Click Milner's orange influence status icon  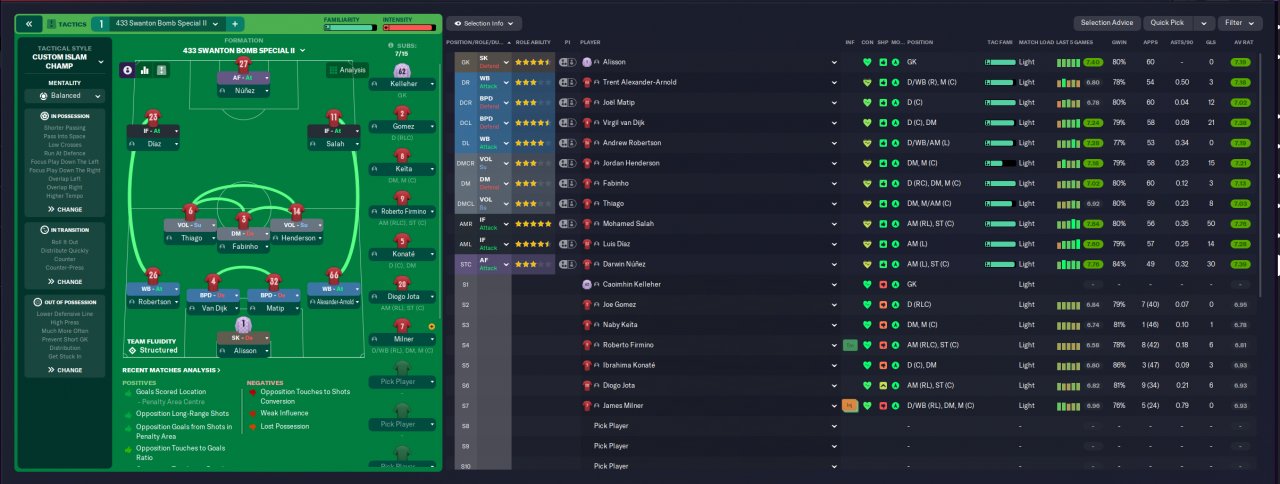pos(850,405)
